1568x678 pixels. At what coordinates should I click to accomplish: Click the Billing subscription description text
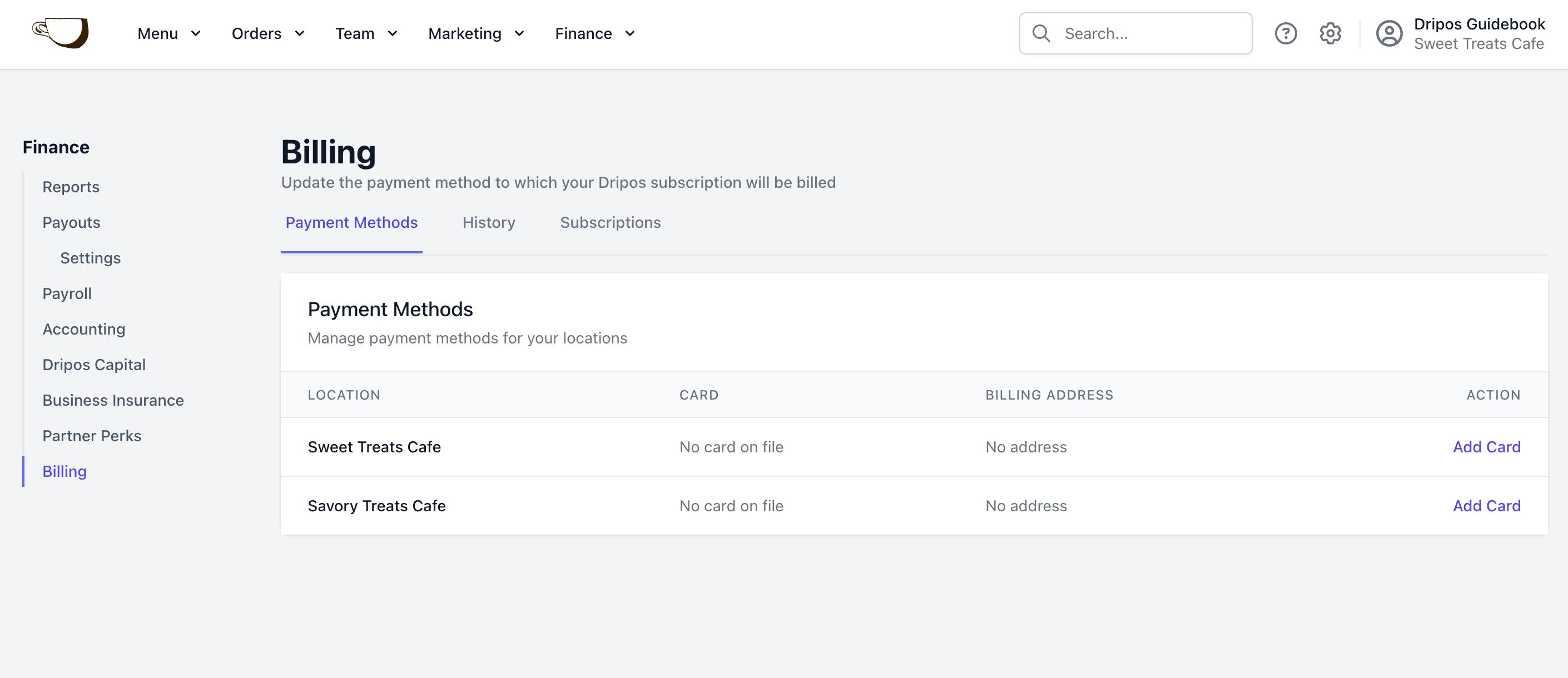click(x=558, y=183)
